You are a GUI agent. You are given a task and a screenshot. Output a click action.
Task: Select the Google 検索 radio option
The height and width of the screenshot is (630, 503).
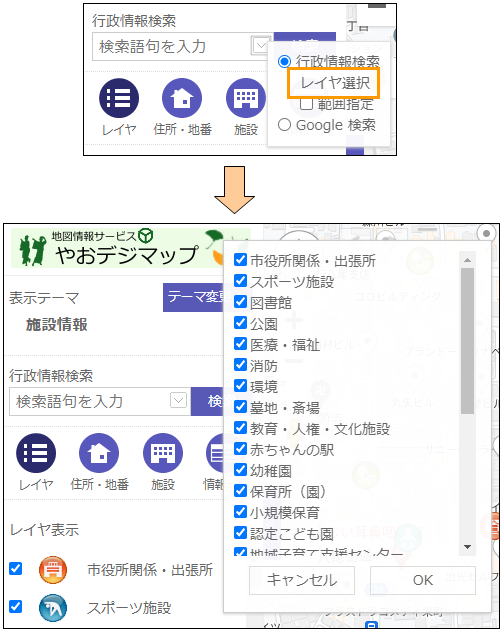tap(284, 125)
